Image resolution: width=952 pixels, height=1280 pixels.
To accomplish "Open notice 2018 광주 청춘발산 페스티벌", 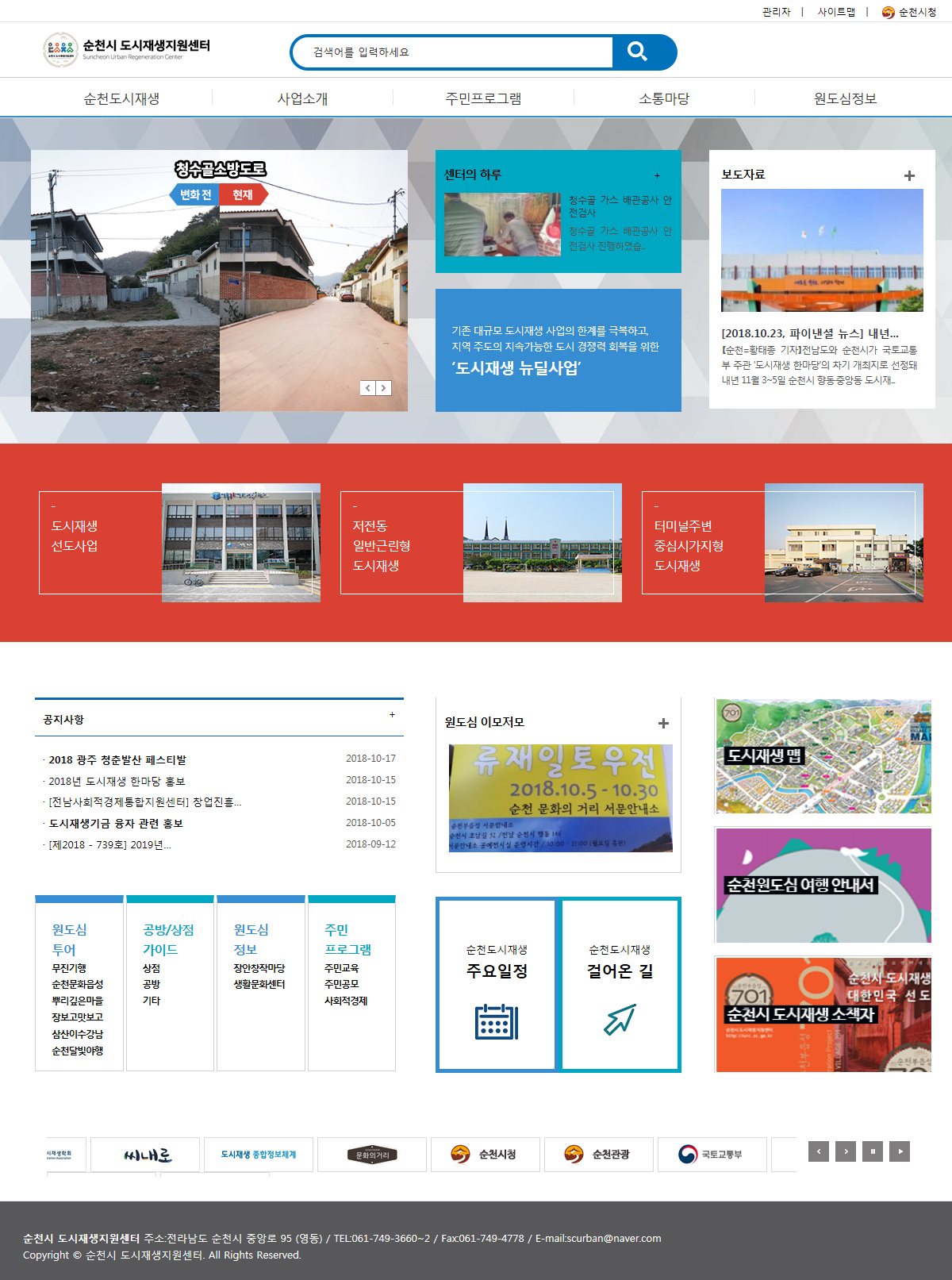I will pyautogui.click(x=117, y=760).
